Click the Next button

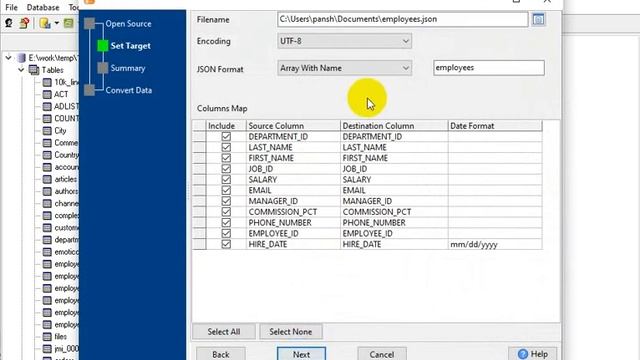pyautogui.click(x=301, y=354)
